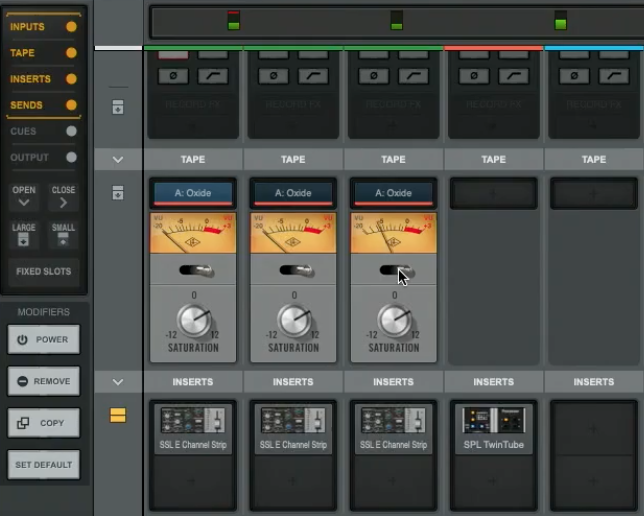The height and width of the screenshot is (516, 644).
Task: Click the TAPE header on the red channel
Action: pyautogui.click(x=494, y=159)
